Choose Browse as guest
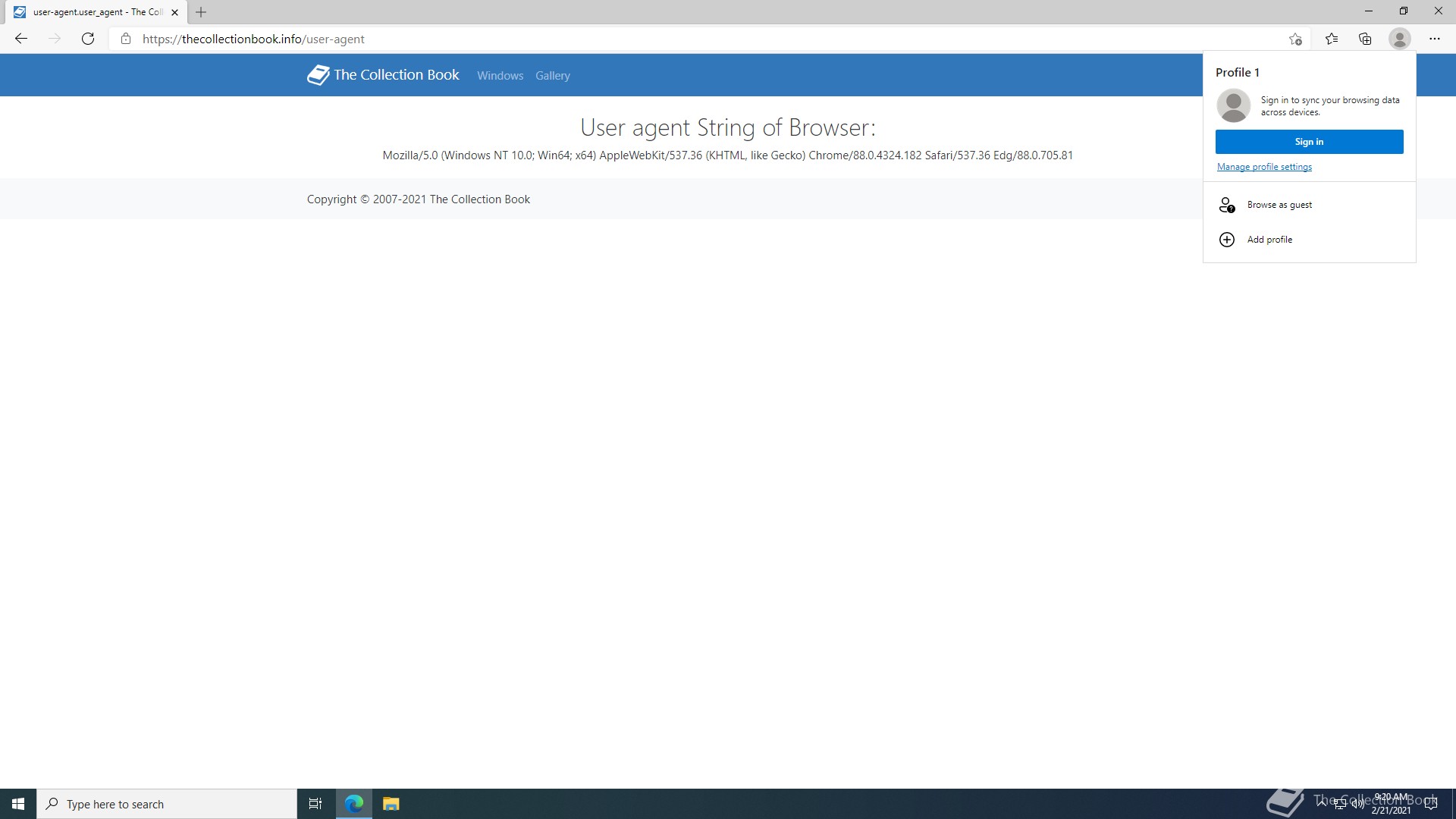The image size is (1456, 819). [x=1309, y=205]
